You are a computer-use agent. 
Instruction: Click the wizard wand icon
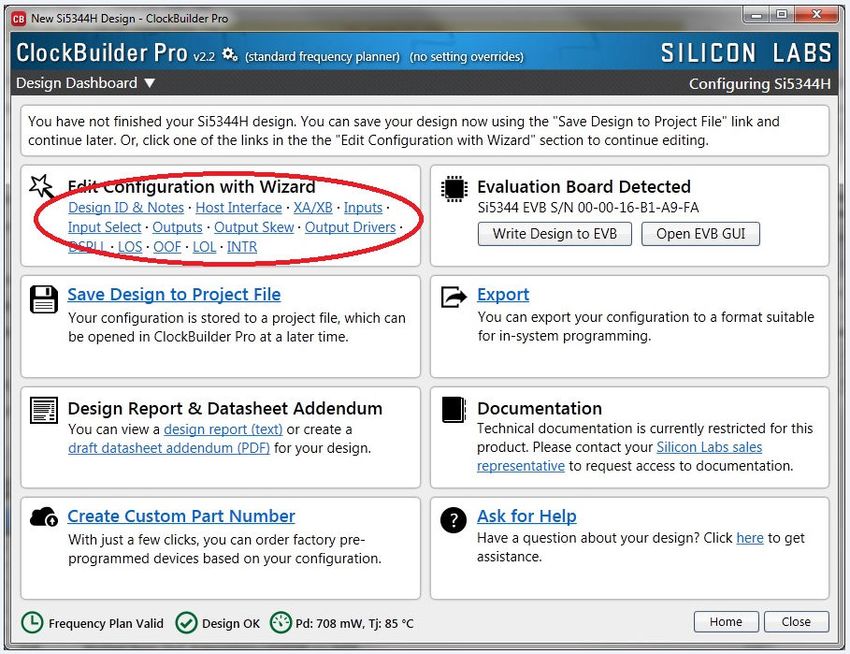(41, 187)
